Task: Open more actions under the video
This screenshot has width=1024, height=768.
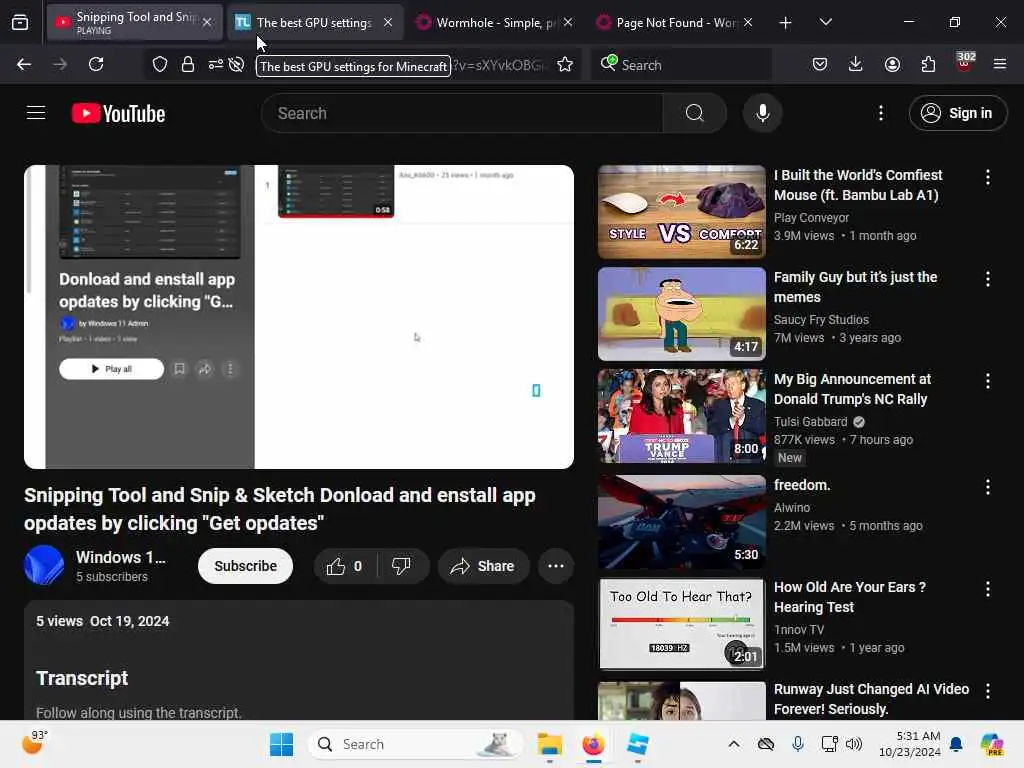Action: [556, 566]
